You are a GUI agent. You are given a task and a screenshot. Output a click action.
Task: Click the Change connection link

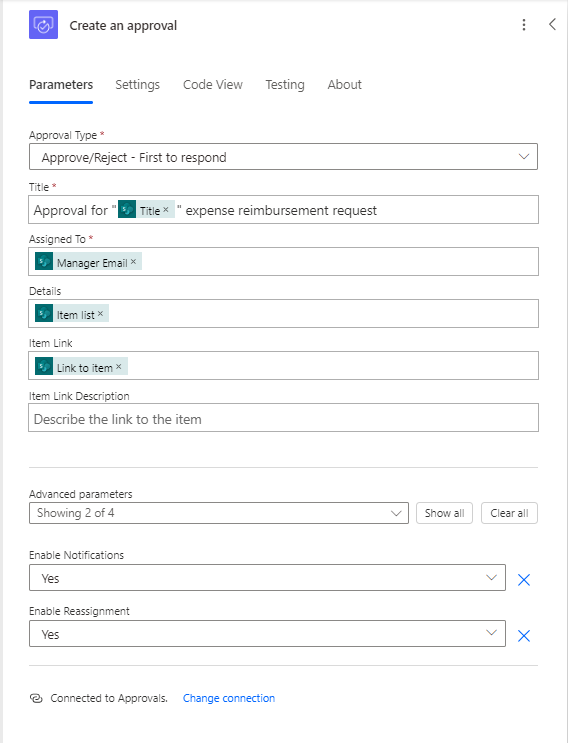tap(229, 698)
